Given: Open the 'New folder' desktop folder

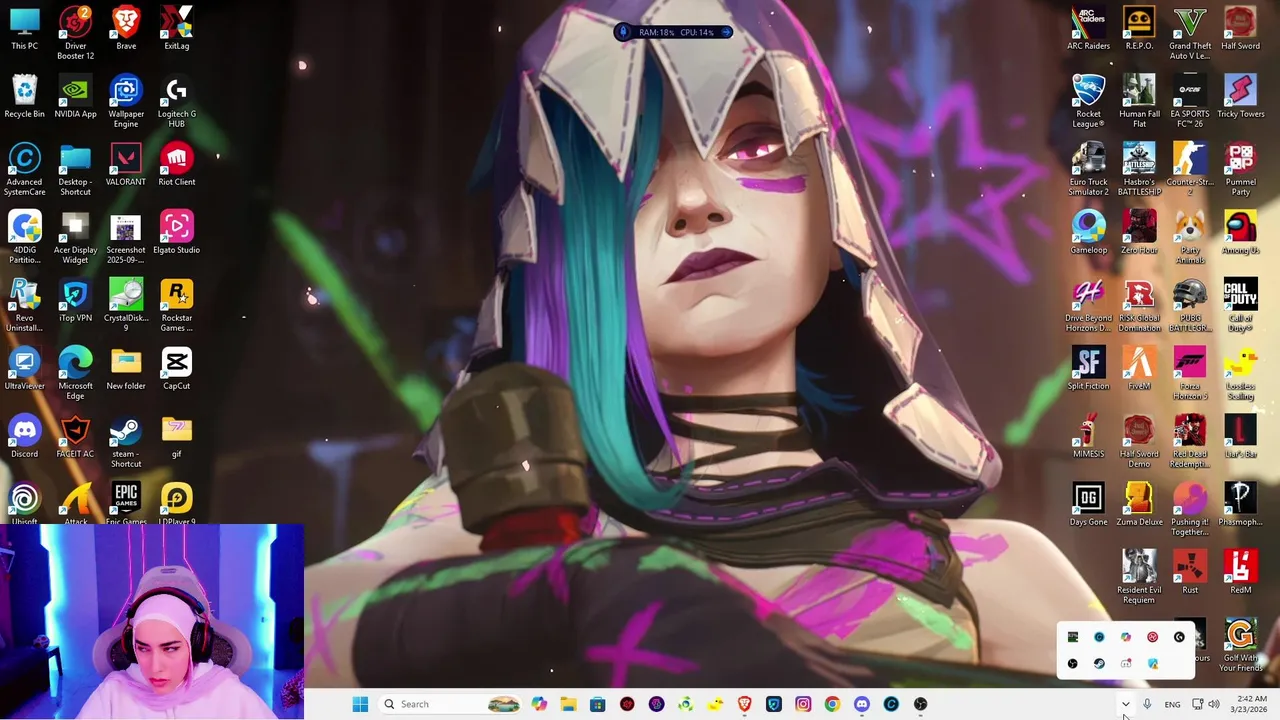Looking at the screenshot, I should [126, 369].
